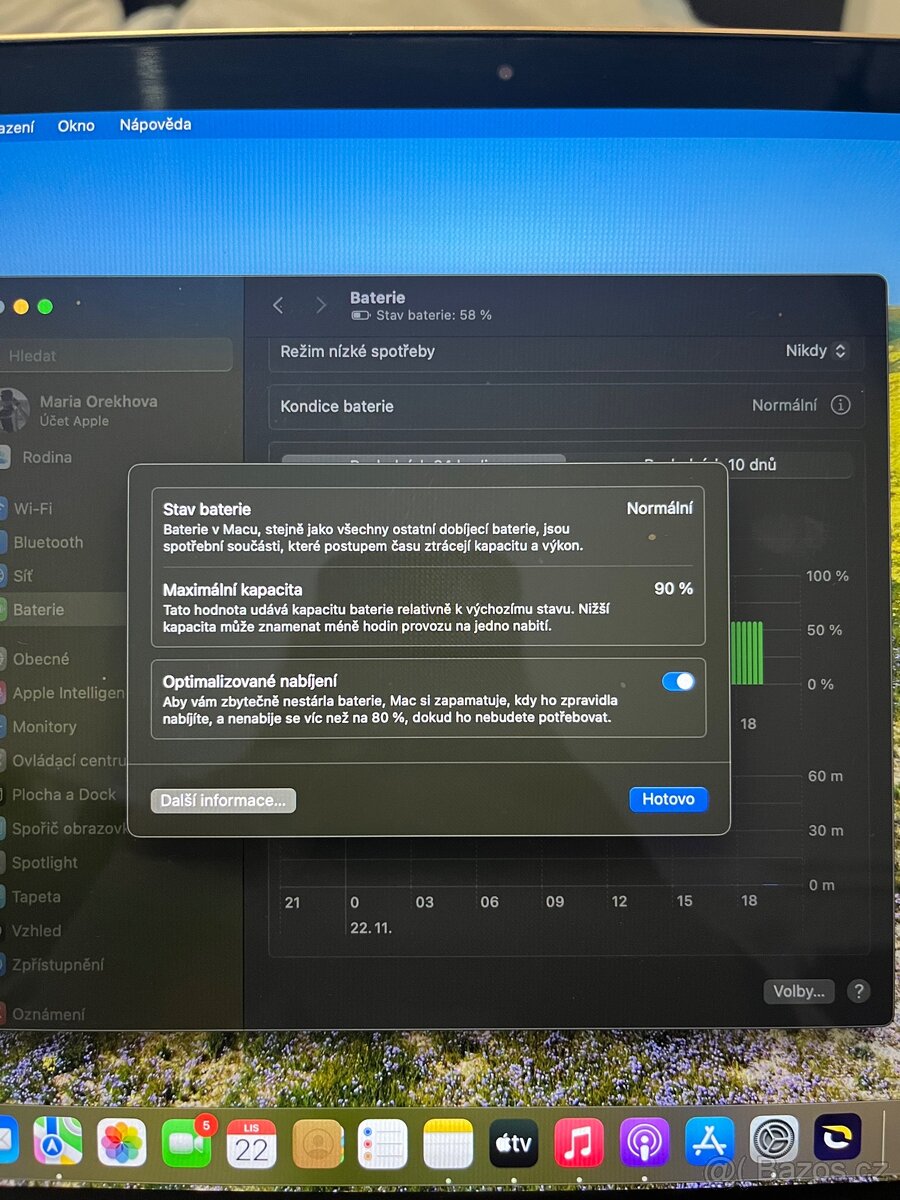Open the Okno menu in menu bar
Viewport: 900px width, 1200px height.
(76, 126)
